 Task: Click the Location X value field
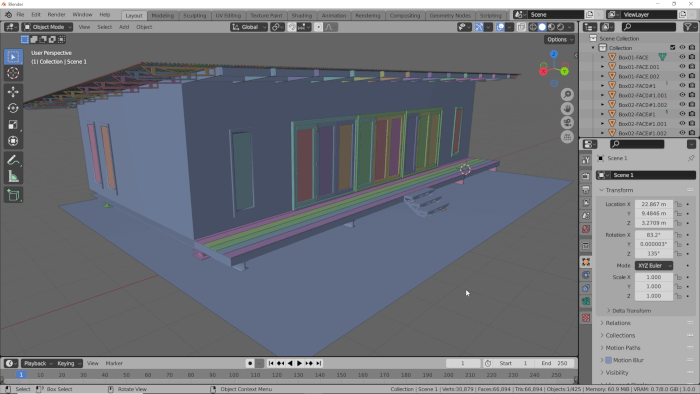pyautogui.click(x=654, y=204)
